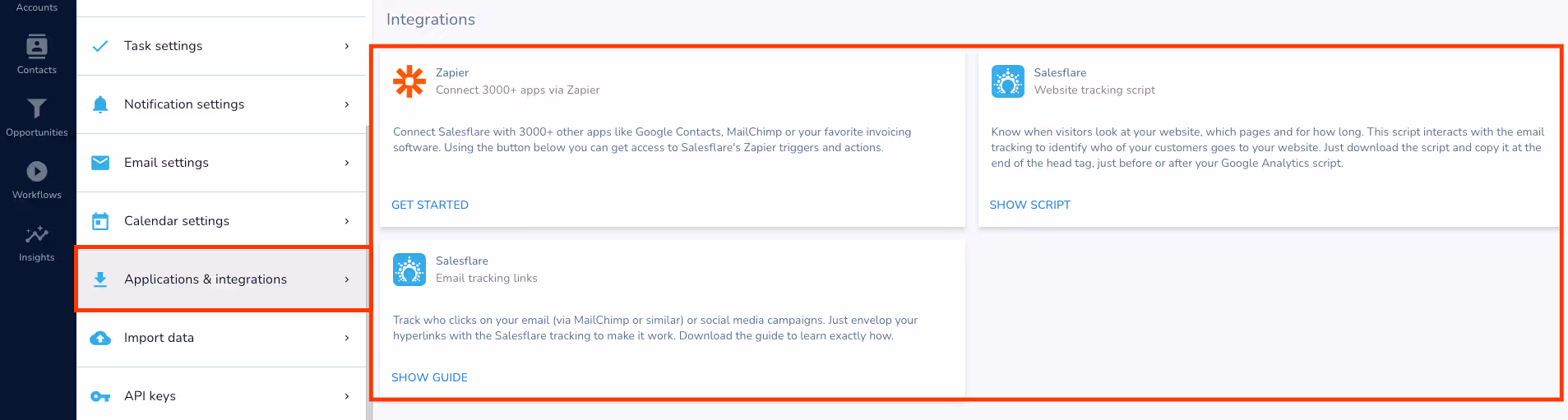Screen dimensions: 1568x420
Task: Open Calendar settings menu item
Action: 221,221
